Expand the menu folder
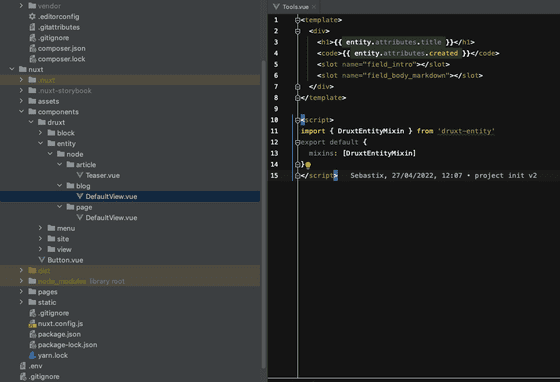560x382 pixels. (40, 228)
